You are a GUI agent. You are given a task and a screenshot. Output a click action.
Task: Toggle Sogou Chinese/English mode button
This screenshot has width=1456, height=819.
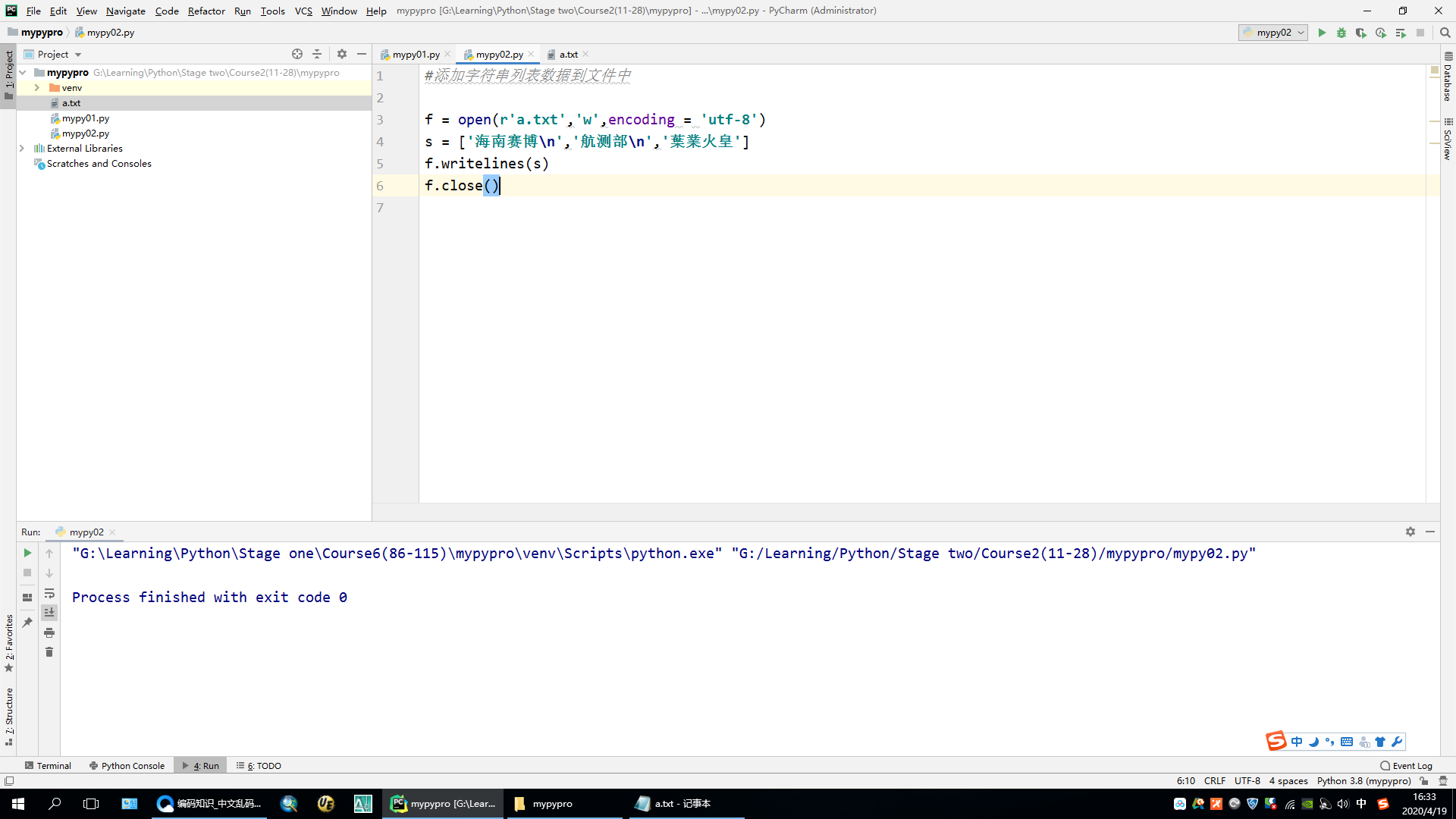(1297, 742)
